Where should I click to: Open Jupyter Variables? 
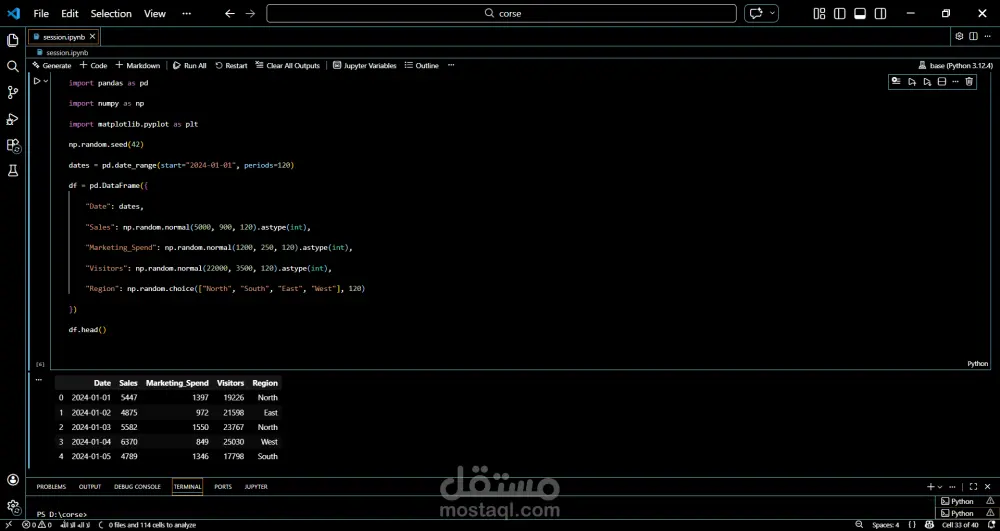tap(365, 65)
